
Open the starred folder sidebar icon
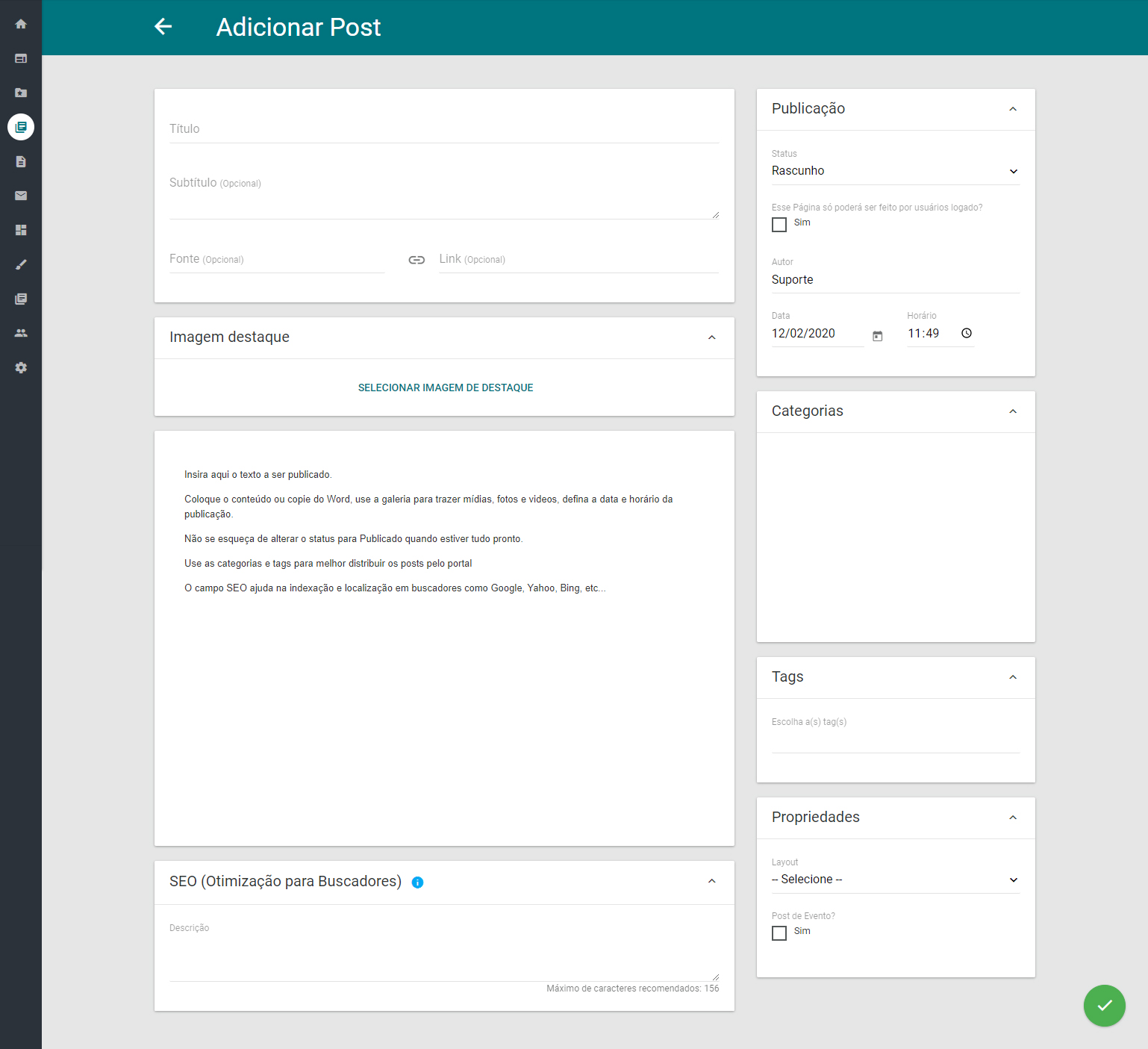pos(21,93)
